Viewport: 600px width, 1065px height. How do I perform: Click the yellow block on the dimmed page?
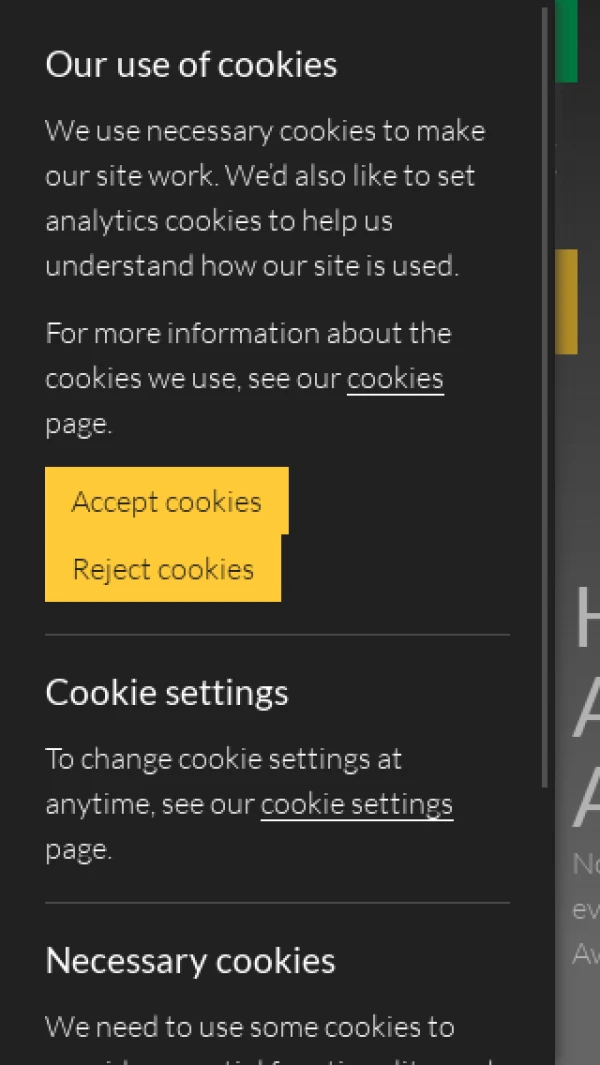(567, 301)
